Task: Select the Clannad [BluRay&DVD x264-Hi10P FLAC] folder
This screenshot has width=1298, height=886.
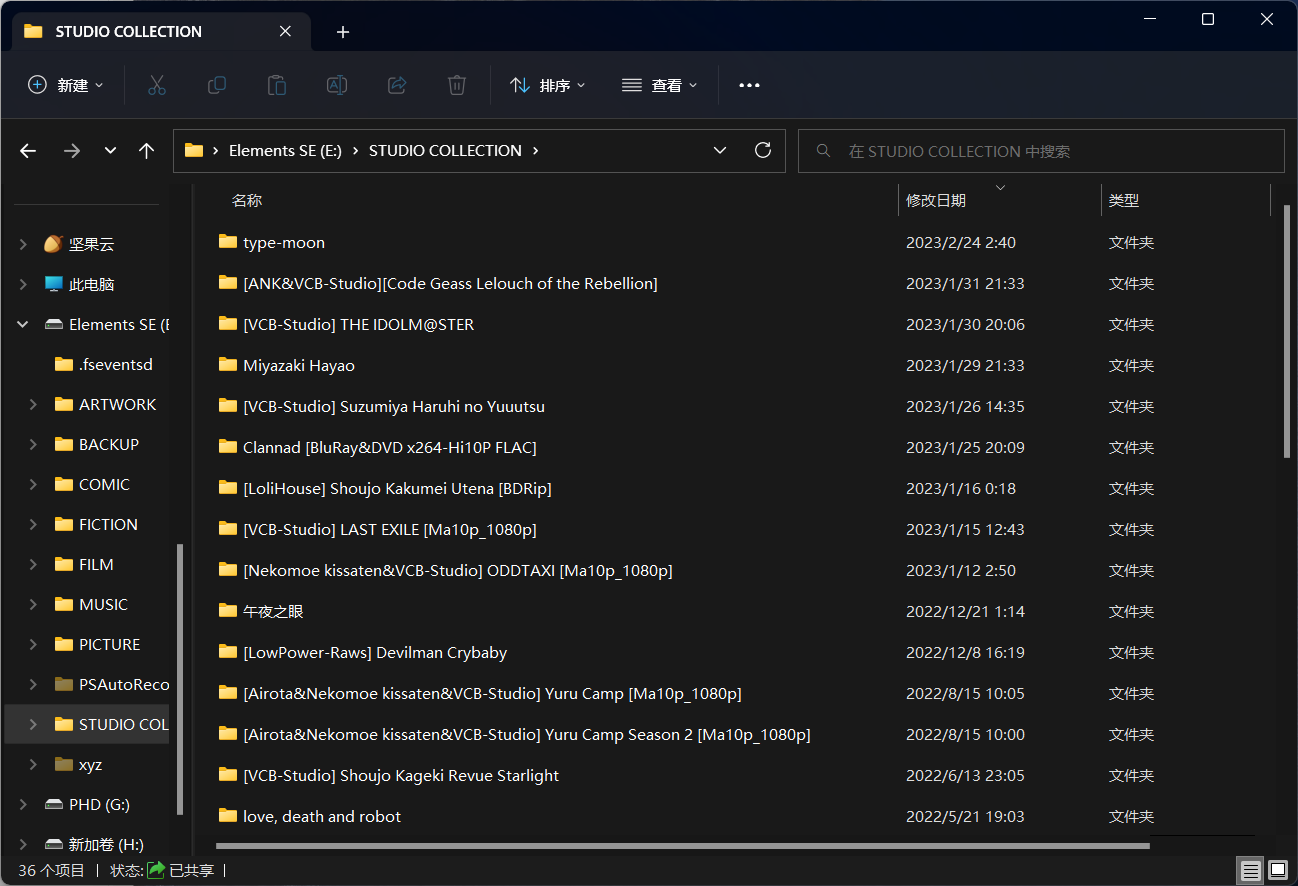Action: (390, 447)
